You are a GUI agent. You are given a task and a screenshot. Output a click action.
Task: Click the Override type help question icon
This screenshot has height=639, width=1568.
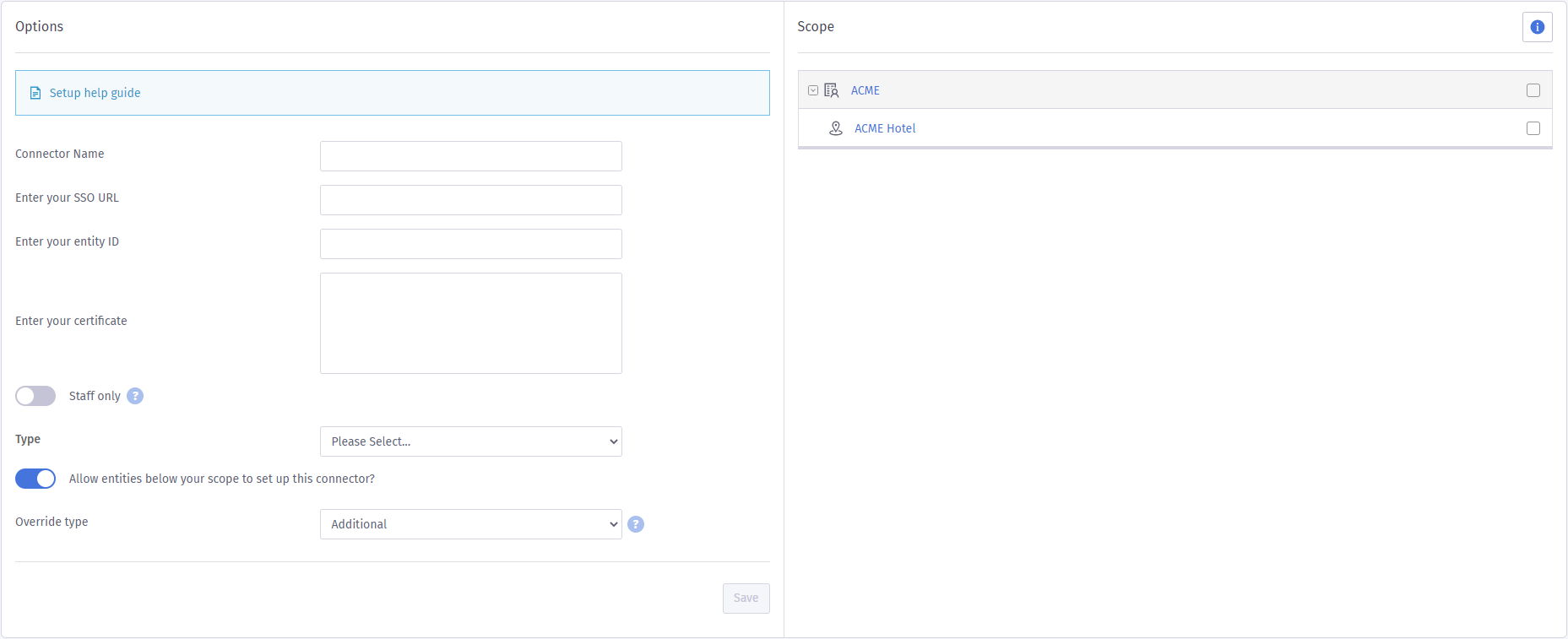click(x=636, y=524)
